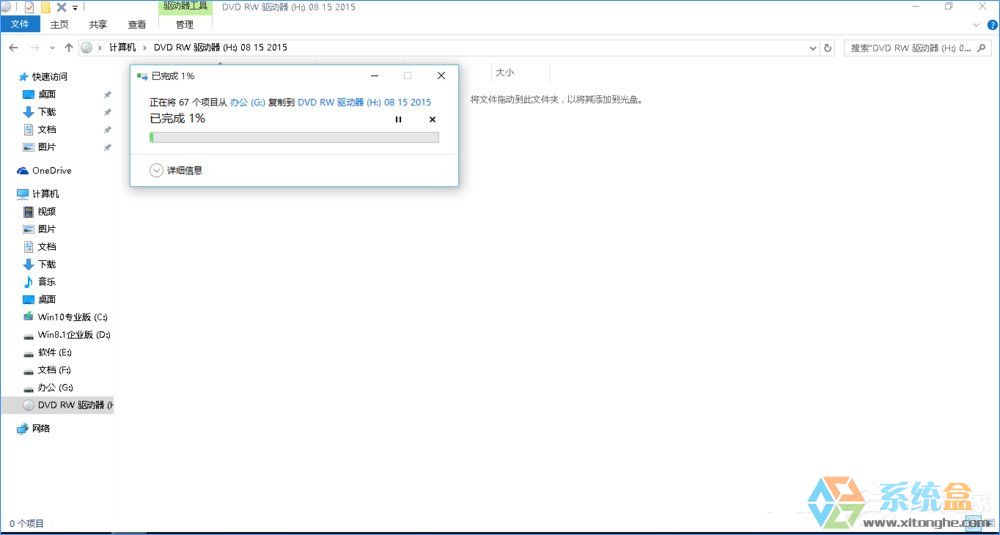Image resolution: width=1000 pixels, height=535 pixels.
Task: Close the copy progress dialog window
Action: [441, 76]
